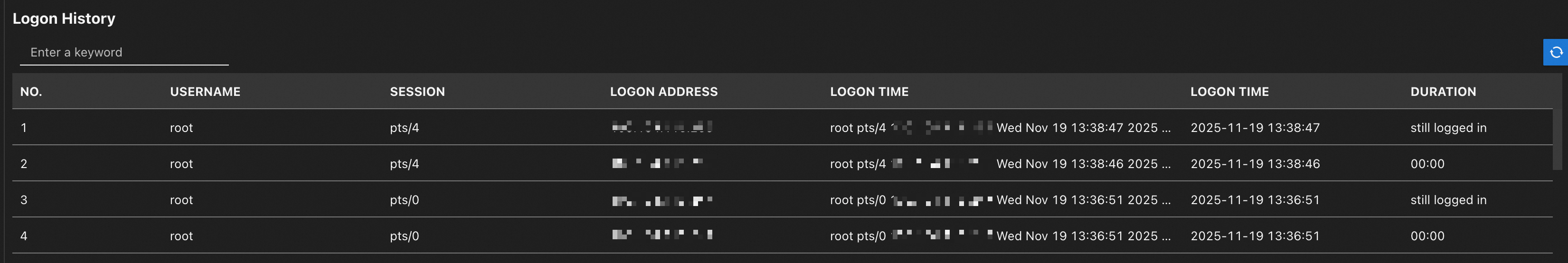Click pts/0 session in fourth row
The image size is (1568, 263).
pos(404,235)
